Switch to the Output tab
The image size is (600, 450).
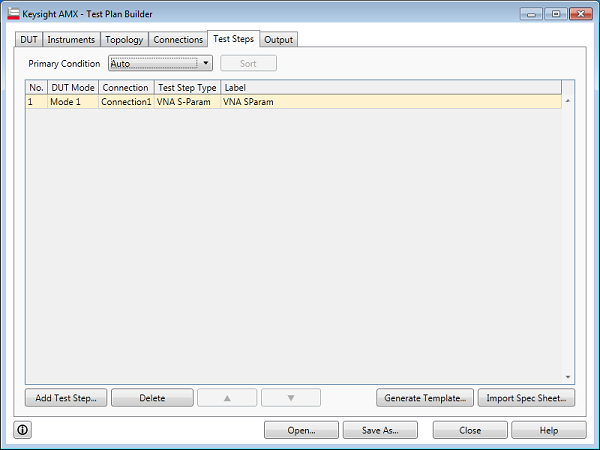(278, 40)
